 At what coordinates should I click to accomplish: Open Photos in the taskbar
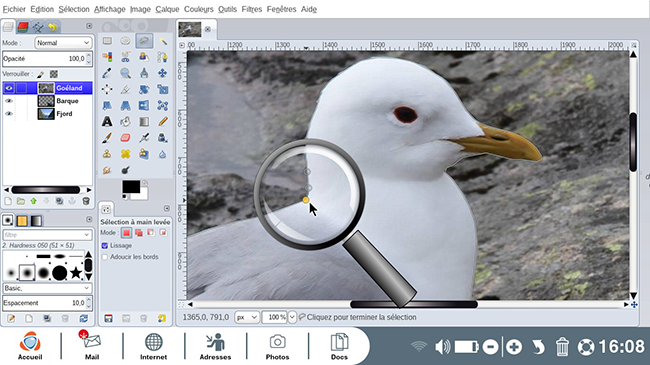pyautogui.click(x=277, y=346)
